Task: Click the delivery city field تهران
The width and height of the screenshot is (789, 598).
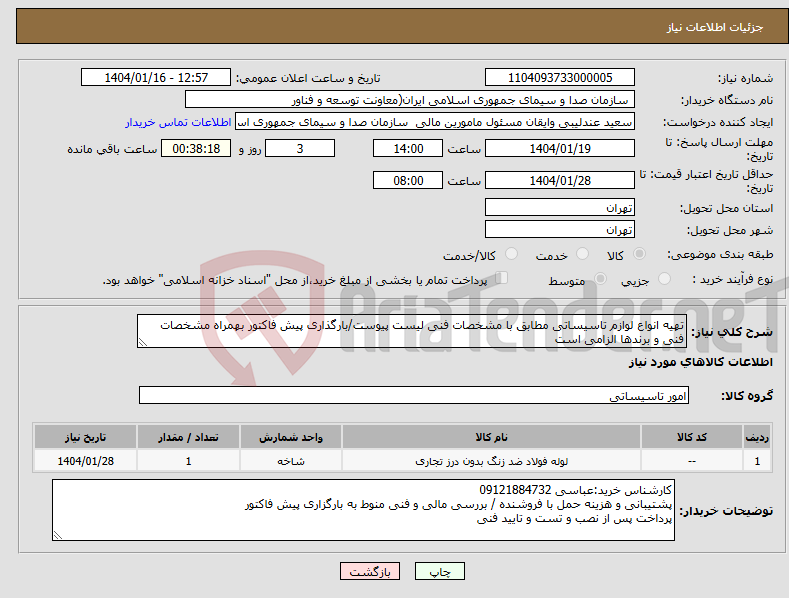Action: point(560,230)
